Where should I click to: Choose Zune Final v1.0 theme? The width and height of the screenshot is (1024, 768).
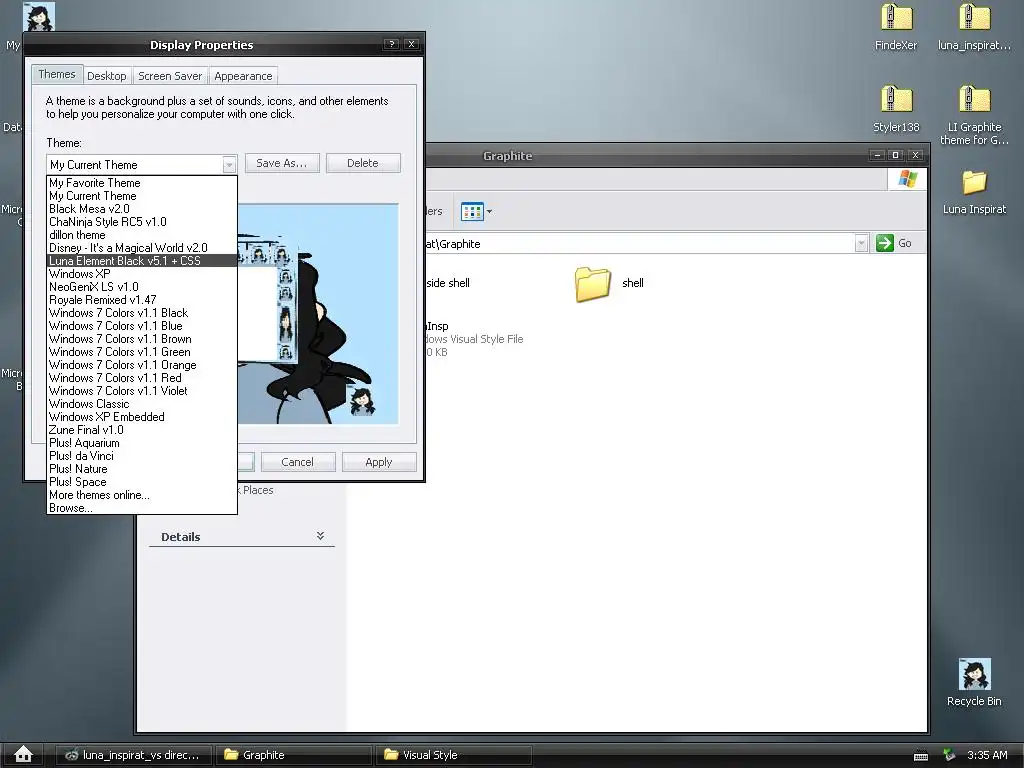(142, 430)
